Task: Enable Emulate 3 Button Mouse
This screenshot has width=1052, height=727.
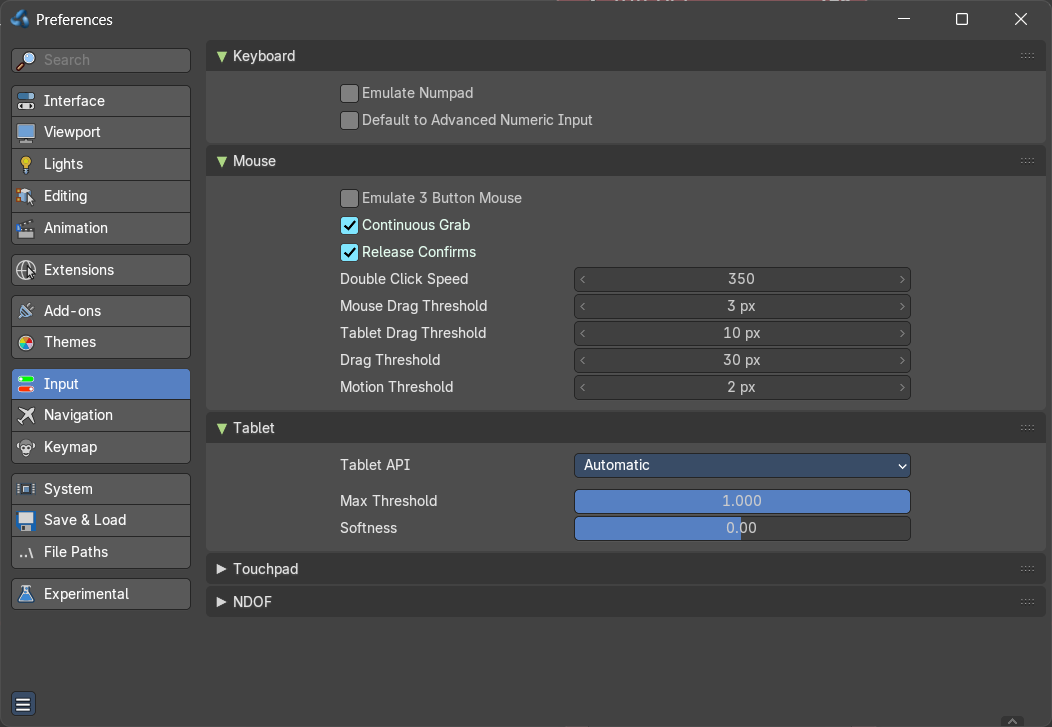Action: (349, 198)
